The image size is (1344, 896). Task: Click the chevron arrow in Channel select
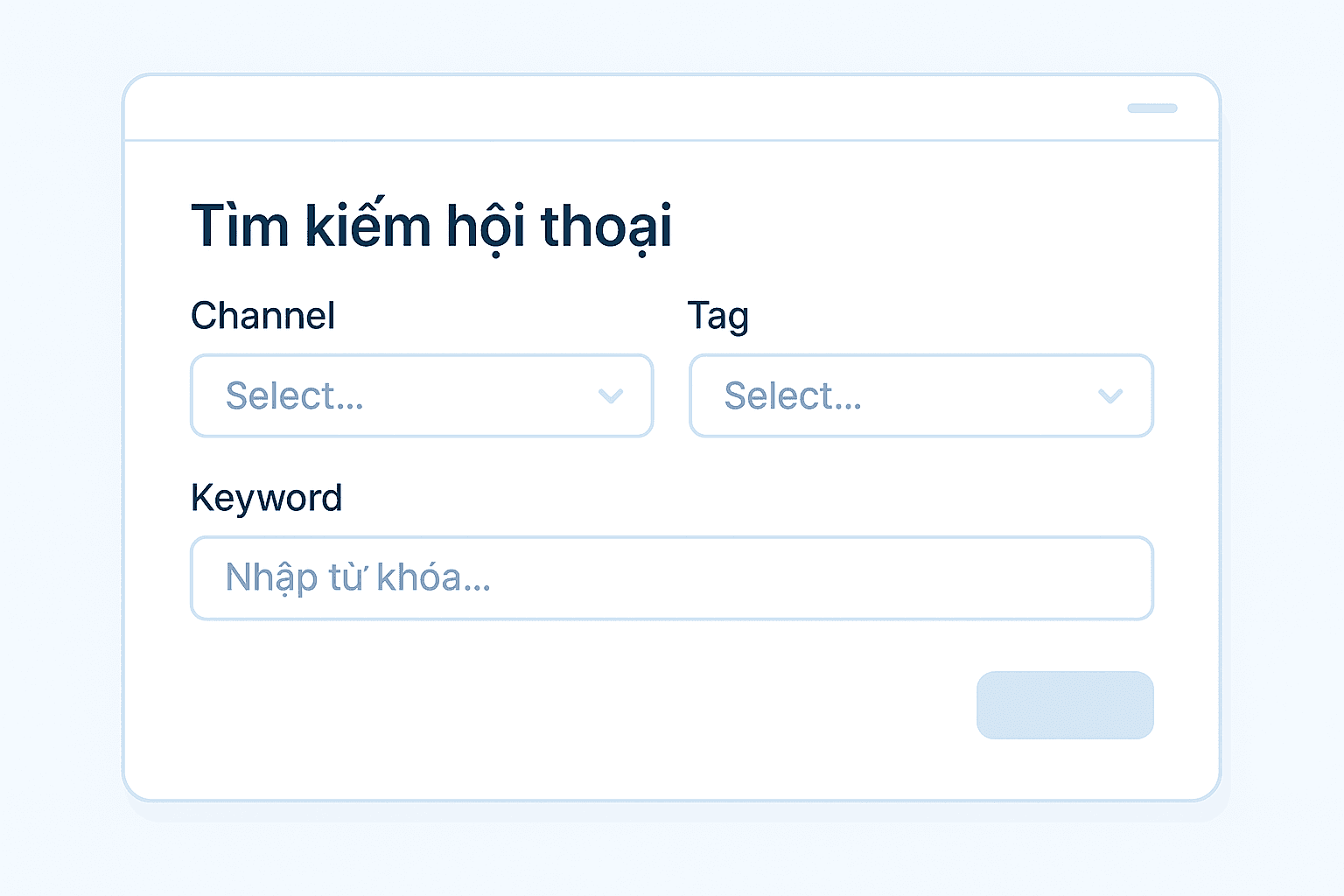point(610,396)
